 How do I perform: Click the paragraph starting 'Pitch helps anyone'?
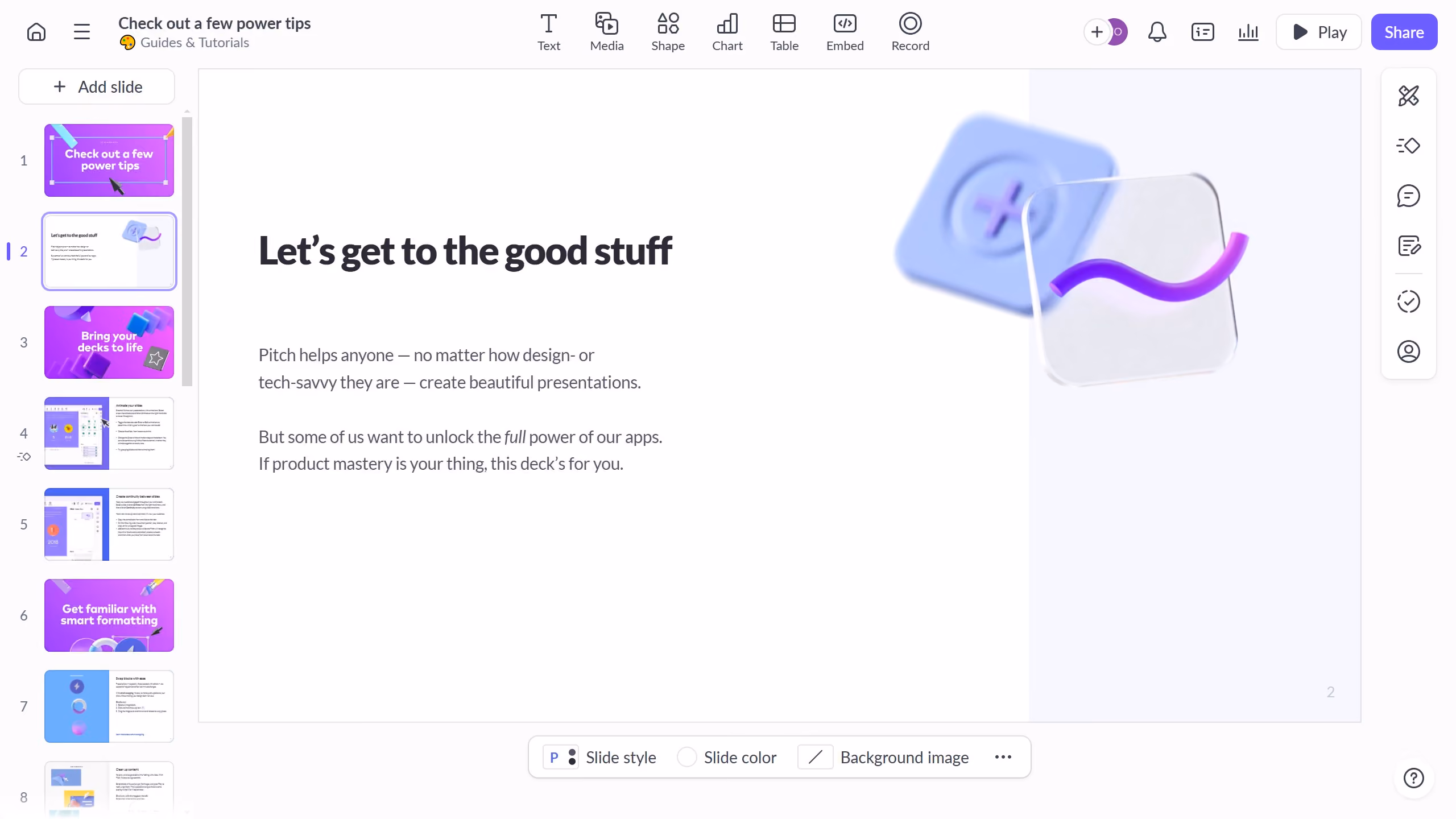(x=449, y=369)
